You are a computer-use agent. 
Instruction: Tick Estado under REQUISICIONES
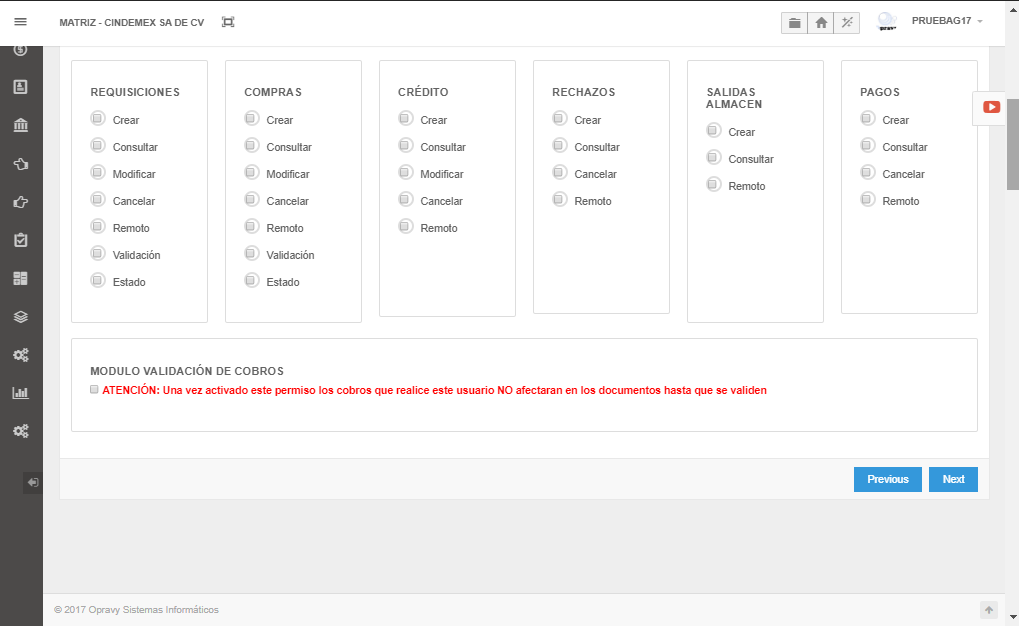pos(98,280)
